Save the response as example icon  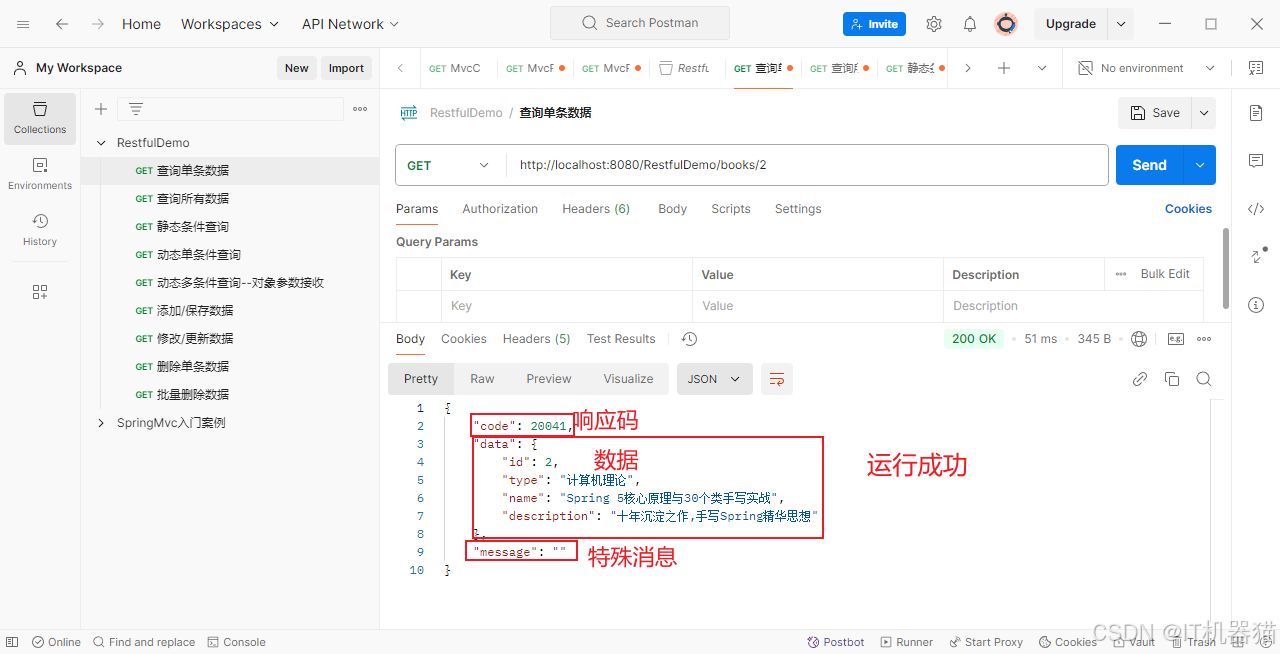tap(1176, 339)
